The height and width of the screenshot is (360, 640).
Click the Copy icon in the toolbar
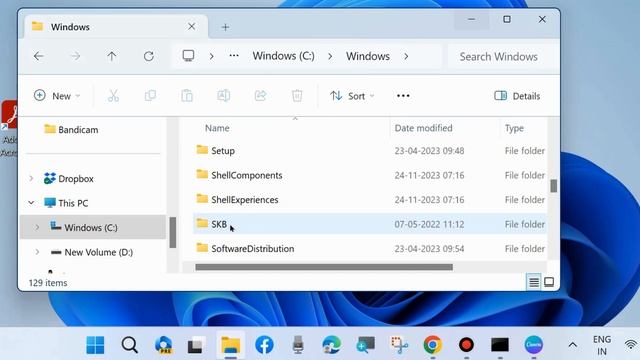pos(150,96)
